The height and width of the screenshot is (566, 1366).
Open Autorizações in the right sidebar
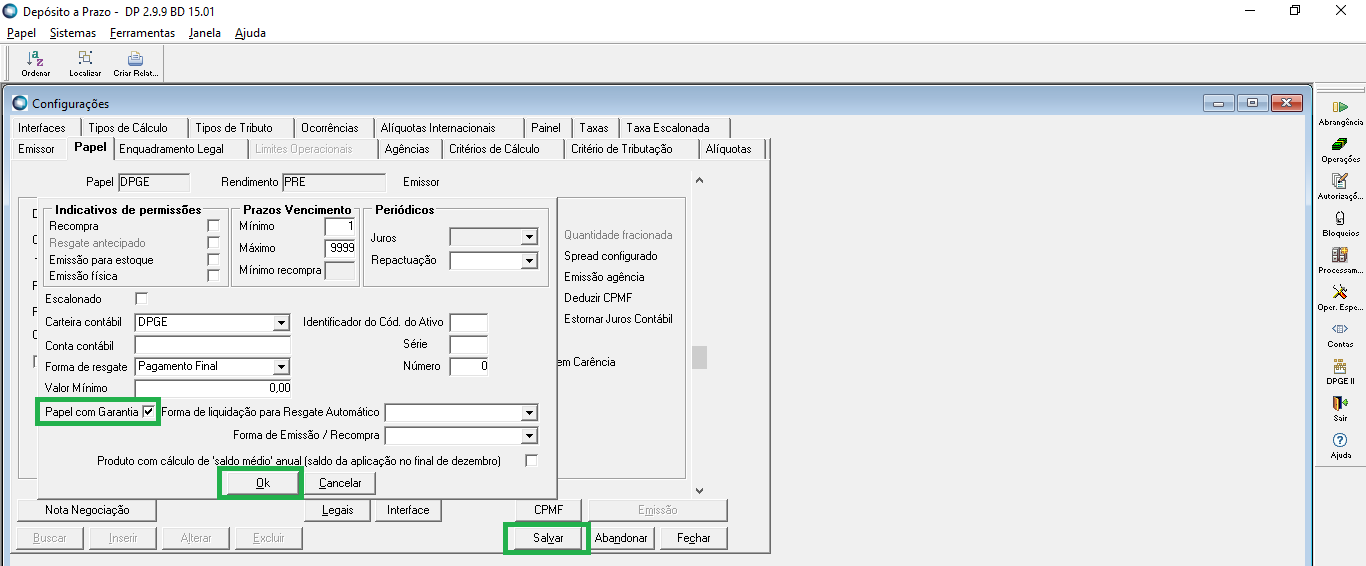1340,187
